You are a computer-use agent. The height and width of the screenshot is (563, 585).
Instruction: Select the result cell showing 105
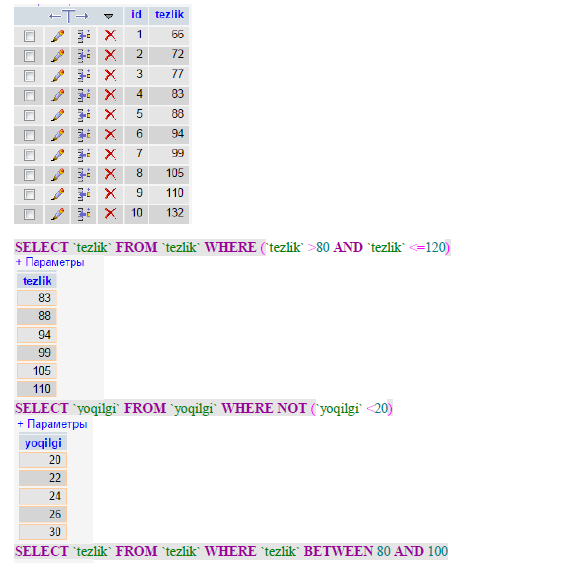(x=37, y=371)
